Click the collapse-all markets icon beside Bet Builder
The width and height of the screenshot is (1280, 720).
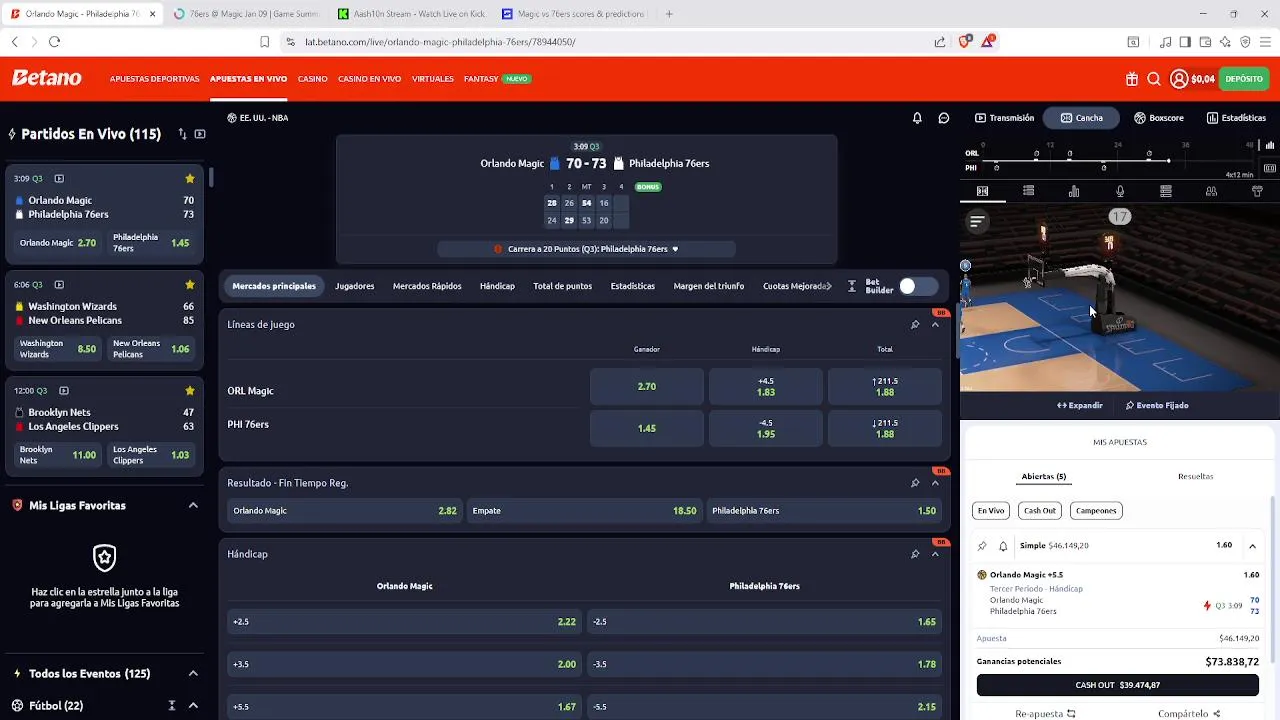[852, 286]
